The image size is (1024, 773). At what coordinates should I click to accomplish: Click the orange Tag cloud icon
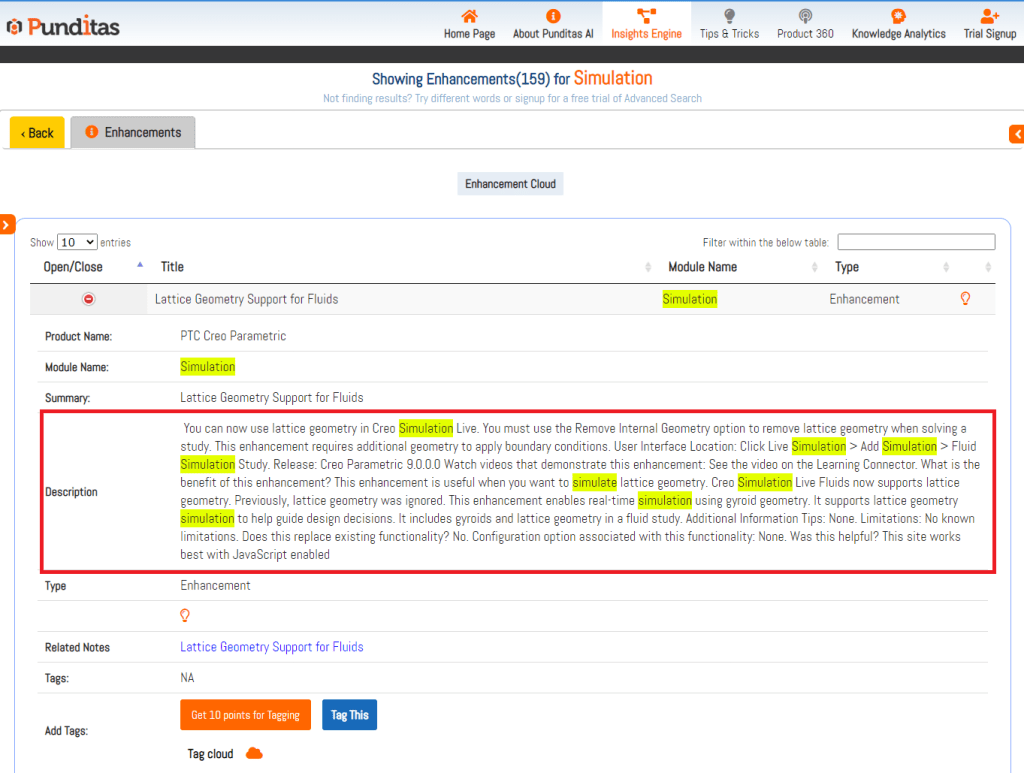click(x=254, y=754)
